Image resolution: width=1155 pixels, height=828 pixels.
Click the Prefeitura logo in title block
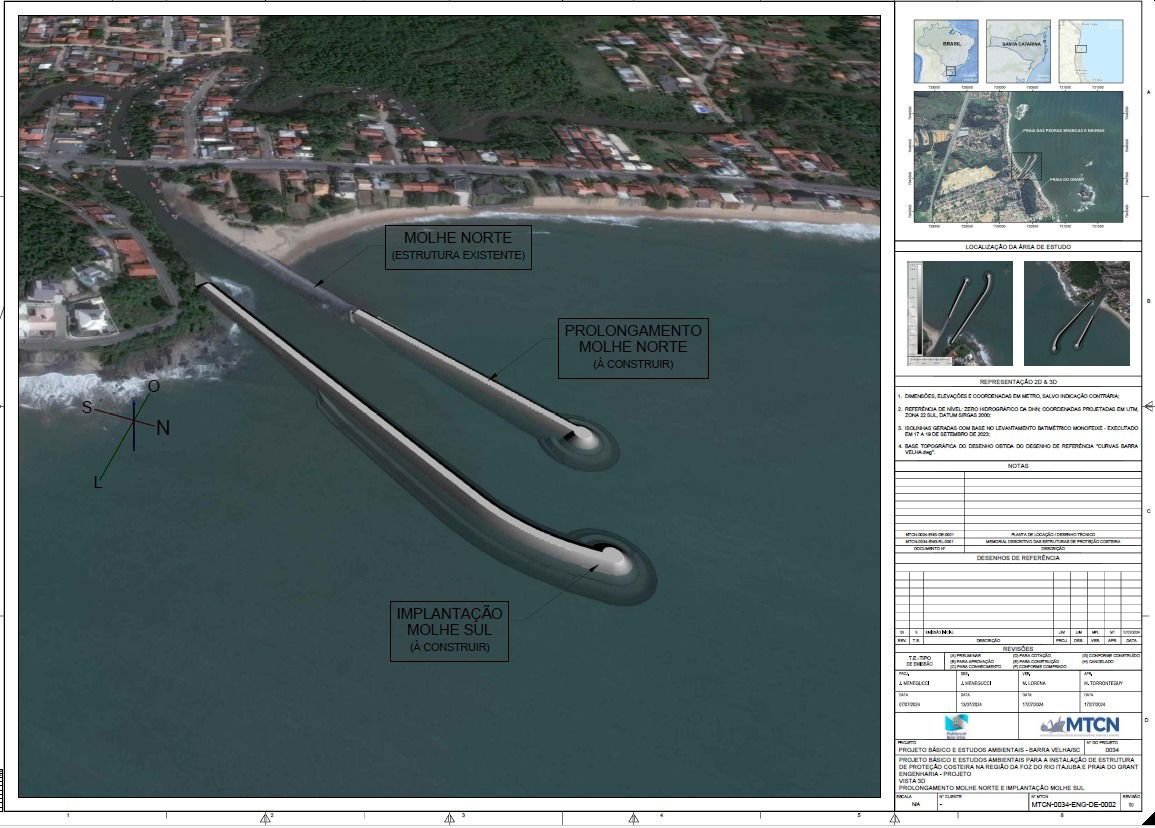957,726
